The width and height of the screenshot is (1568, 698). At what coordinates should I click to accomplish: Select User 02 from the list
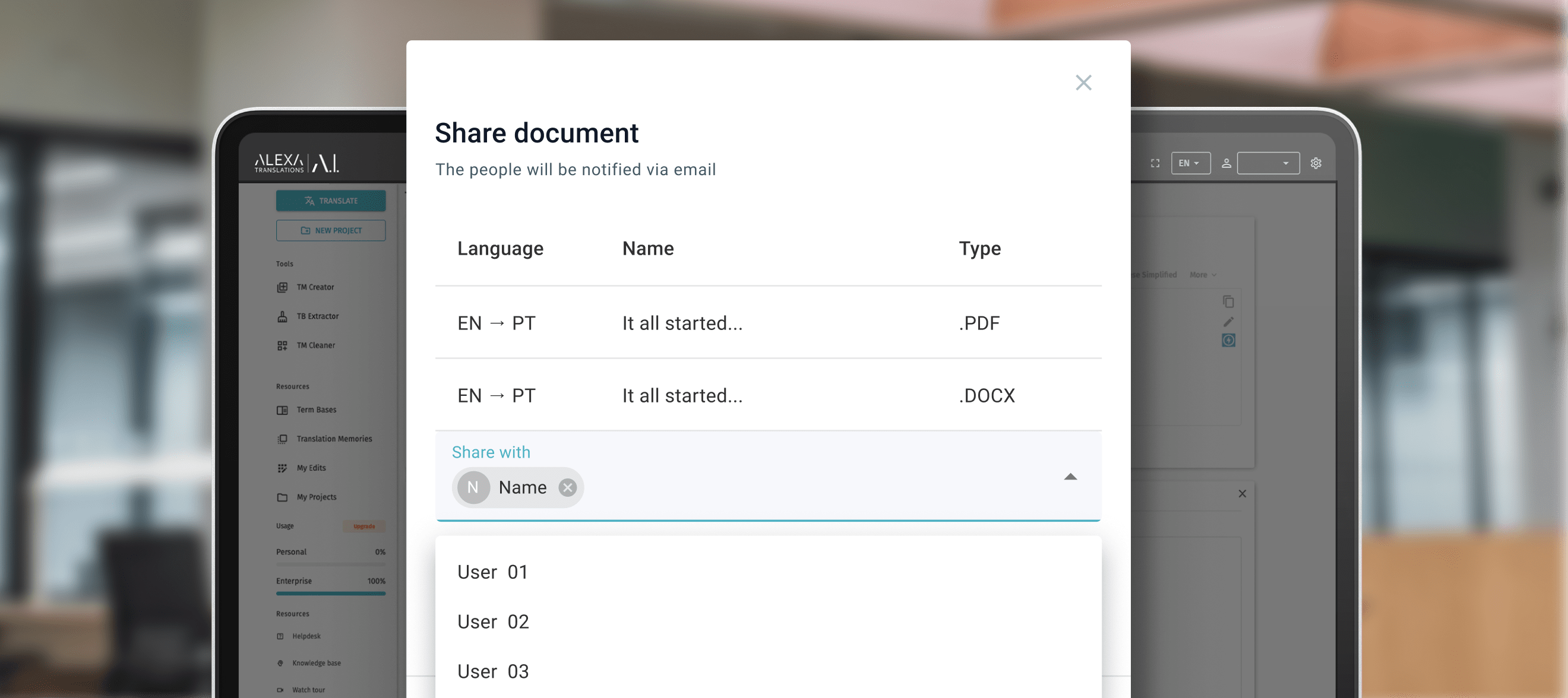[767, 621]
